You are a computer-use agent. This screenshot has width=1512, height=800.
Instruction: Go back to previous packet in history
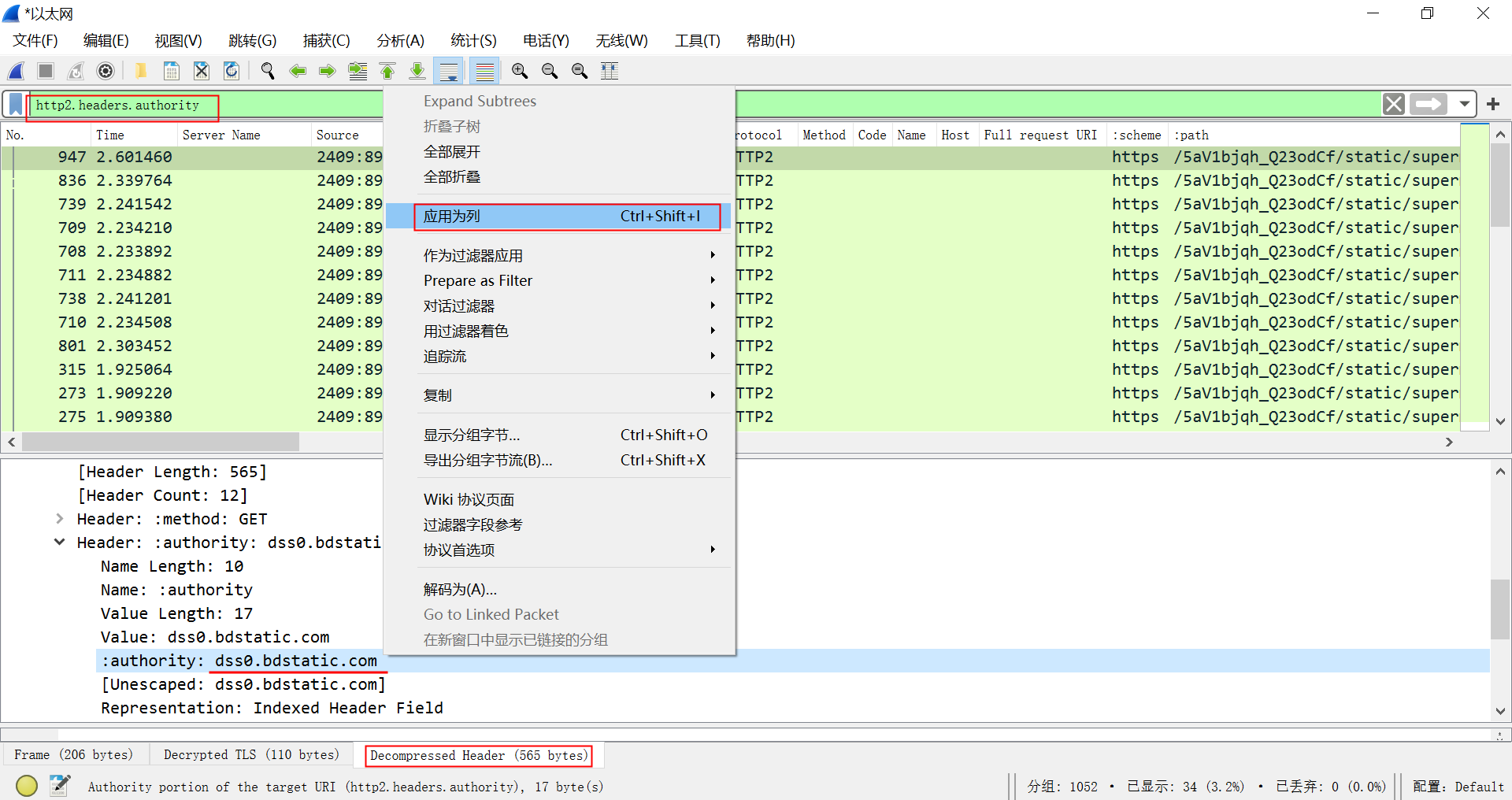[298, 71]
